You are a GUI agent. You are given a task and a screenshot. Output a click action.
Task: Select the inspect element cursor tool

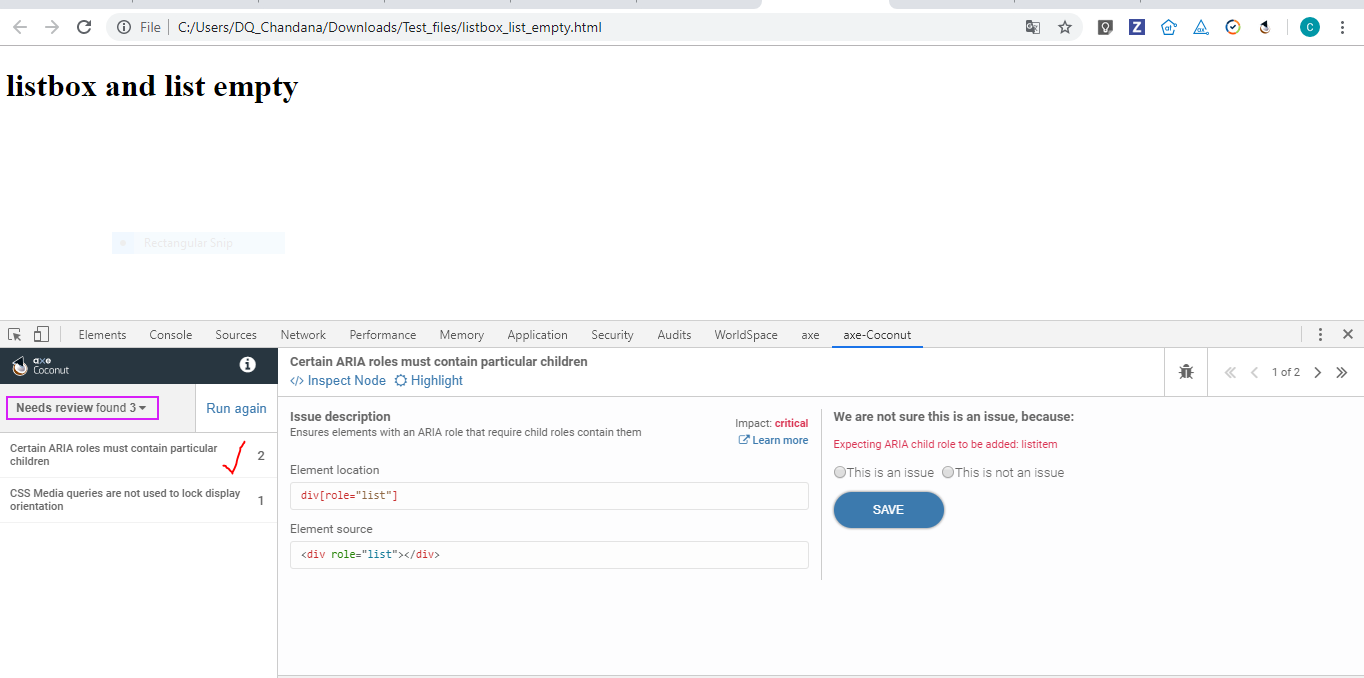(13, 334)
